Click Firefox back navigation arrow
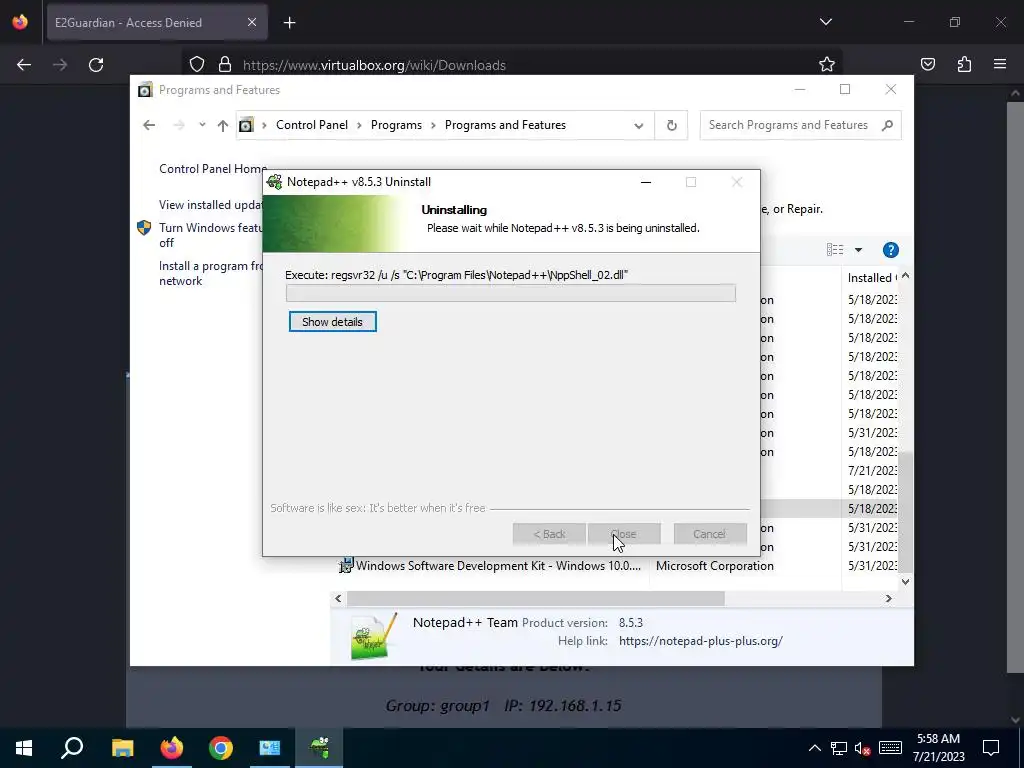Screen dimensions: 1024x768 24,65
